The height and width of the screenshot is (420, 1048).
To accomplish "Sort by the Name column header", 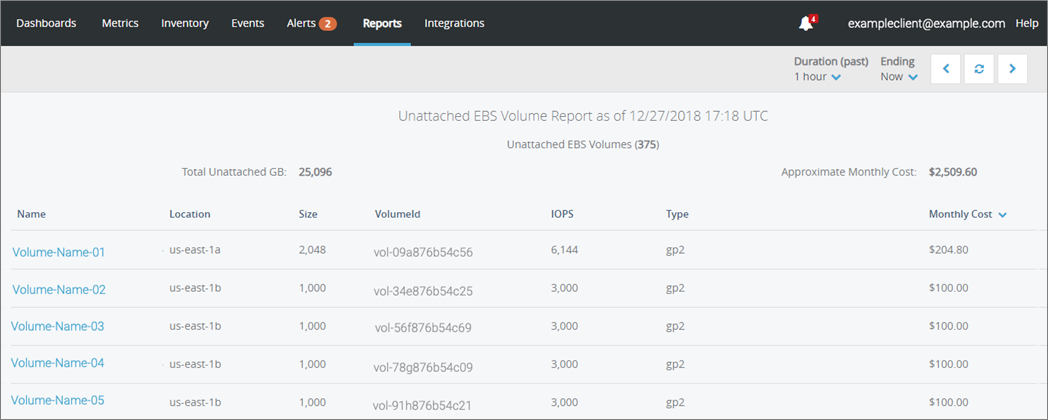I will 31,215.
